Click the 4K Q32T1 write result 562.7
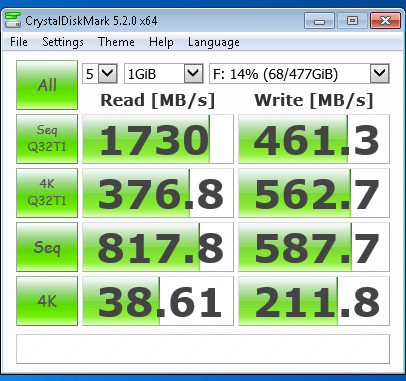 click(x=314, y=193)
